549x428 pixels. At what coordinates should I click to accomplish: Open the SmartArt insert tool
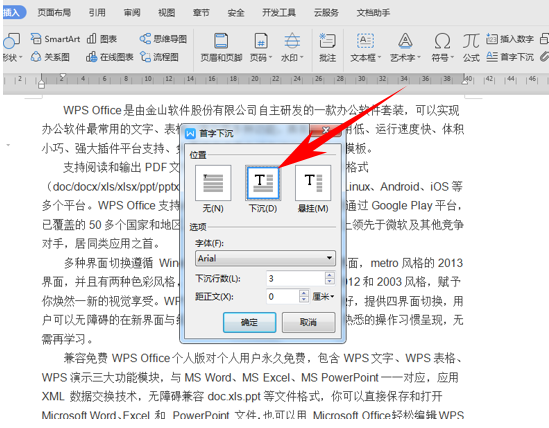tap(55, 39)
